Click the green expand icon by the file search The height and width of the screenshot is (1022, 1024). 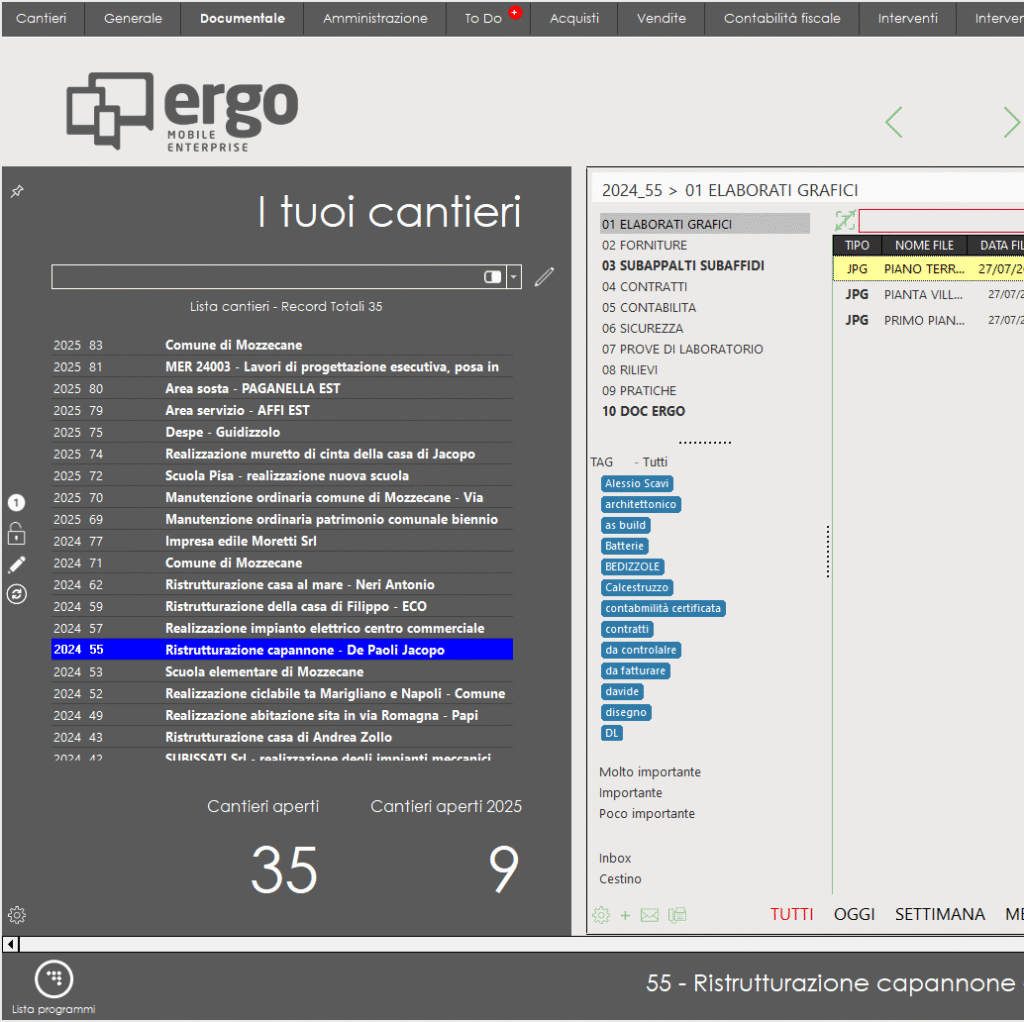coord(845,221)
